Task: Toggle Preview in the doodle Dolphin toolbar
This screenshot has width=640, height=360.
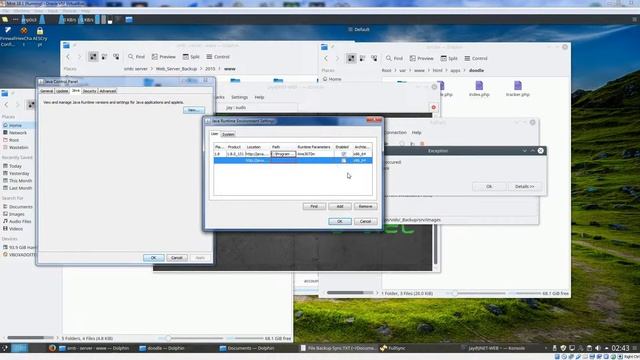Action: [x=421, y=58]
